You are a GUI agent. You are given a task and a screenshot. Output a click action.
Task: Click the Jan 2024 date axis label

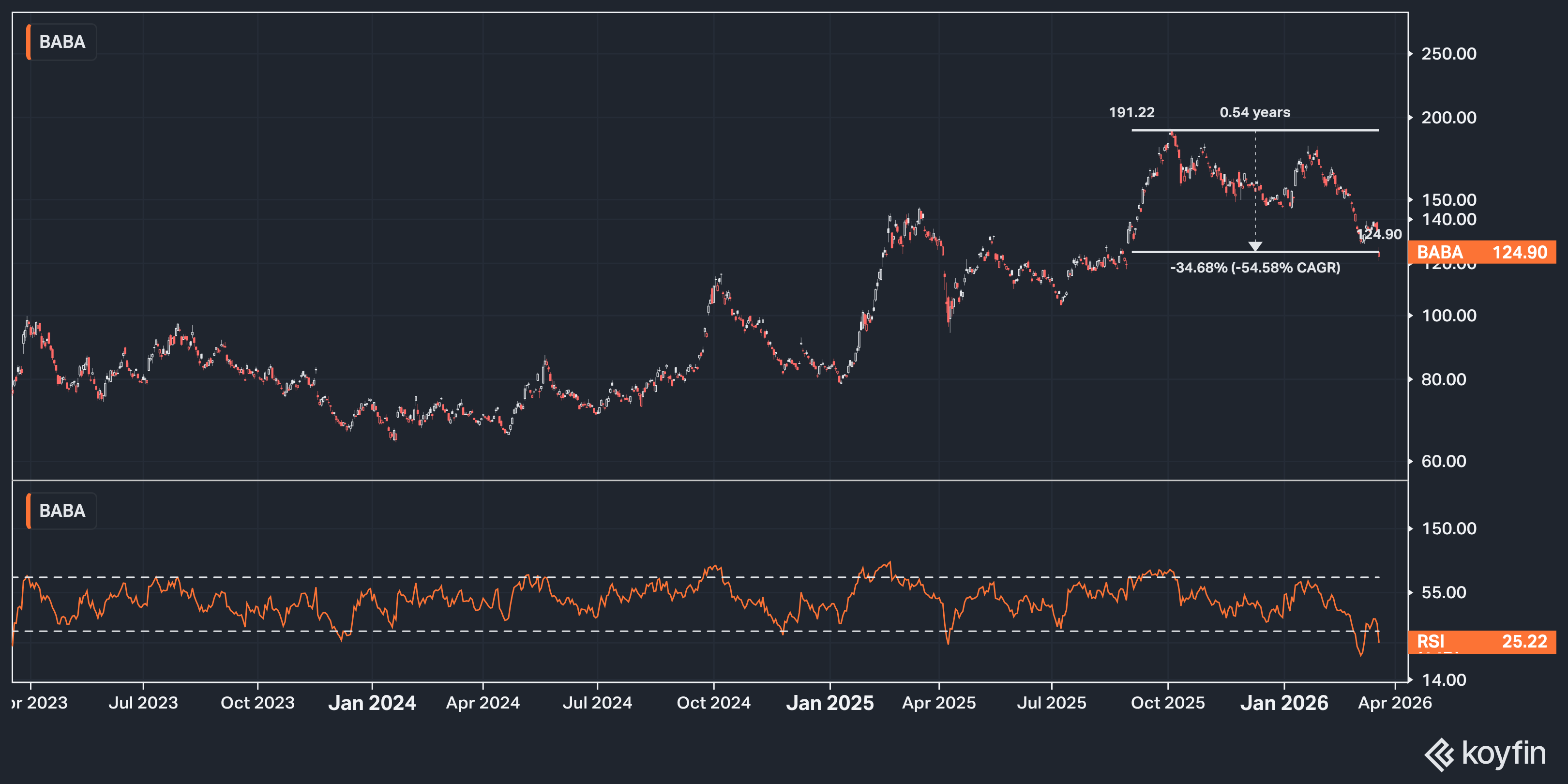[x=372, y=703]
